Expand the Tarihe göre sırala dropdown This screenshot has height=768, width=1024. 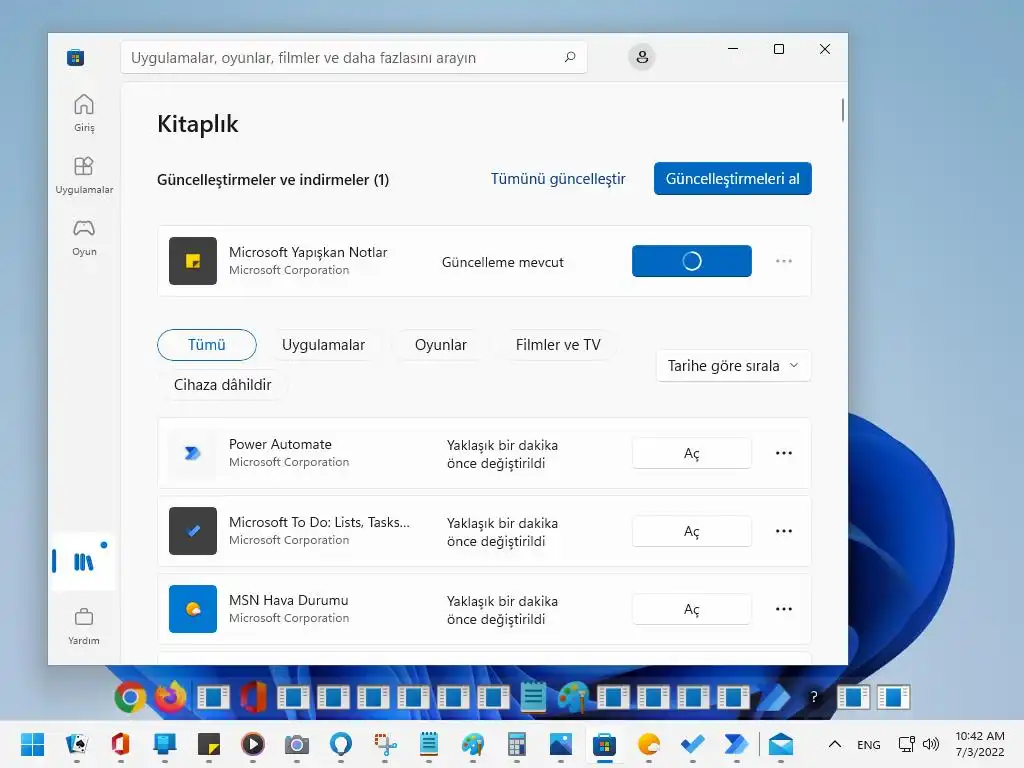[x=733, y=366]
